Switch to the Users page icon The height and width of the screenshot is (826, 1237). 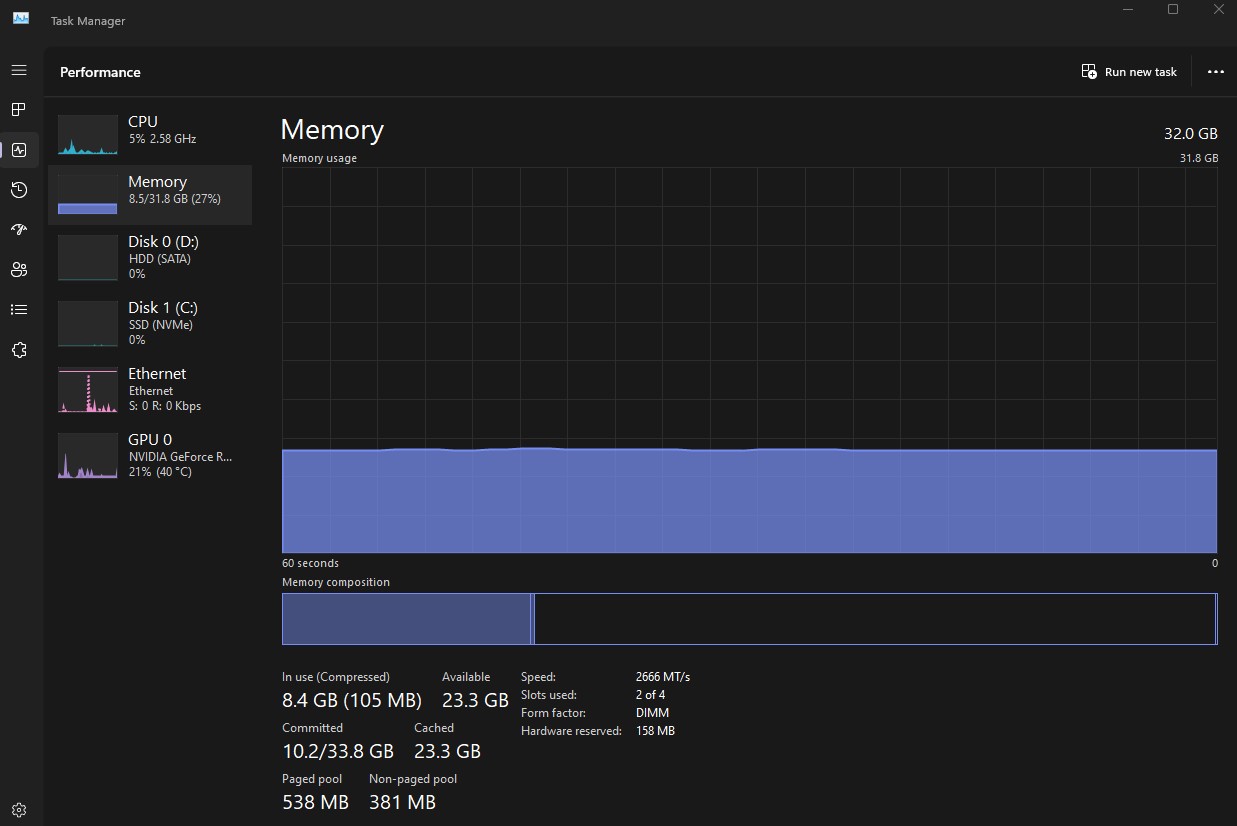tap(19, 270)
